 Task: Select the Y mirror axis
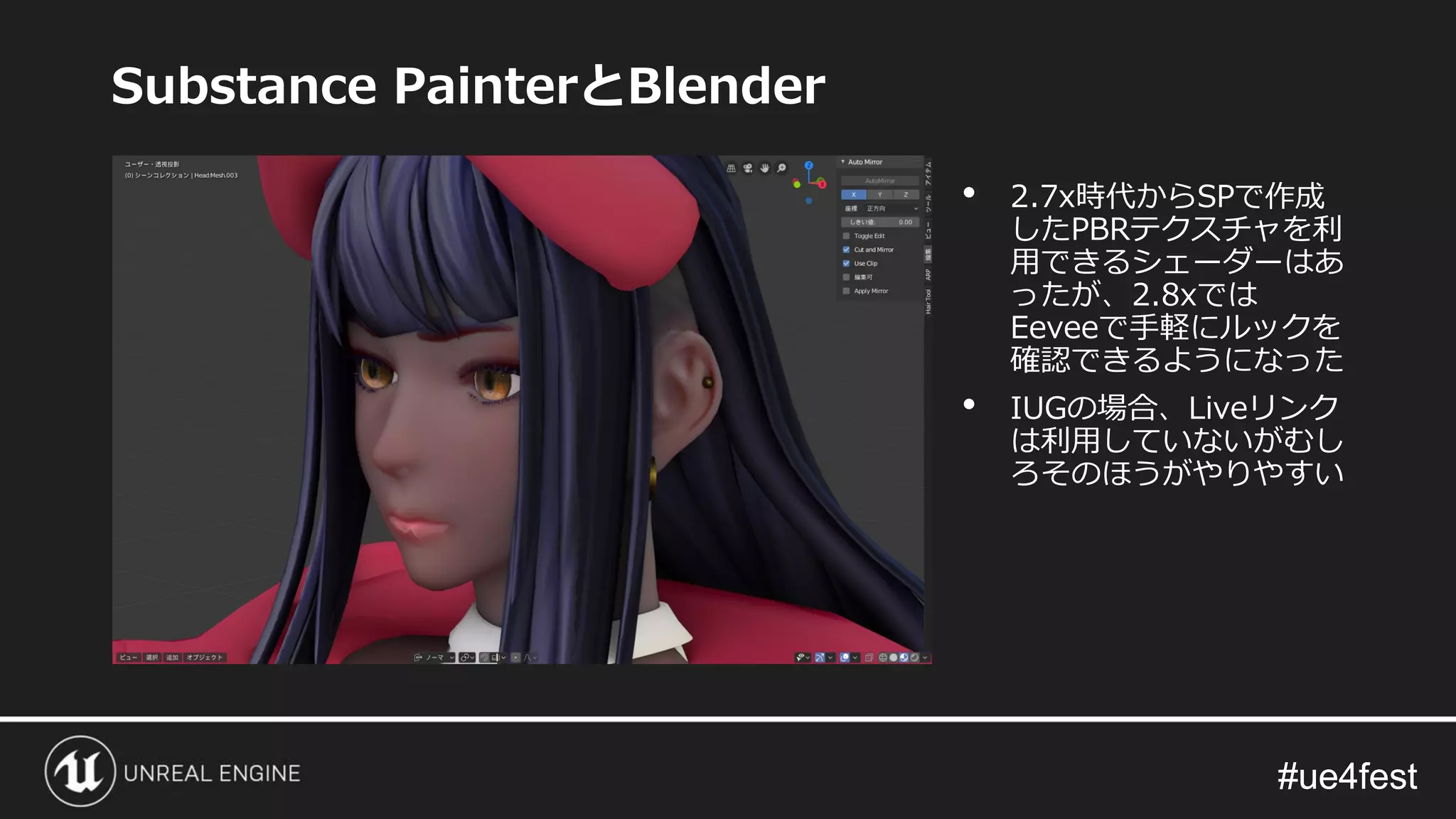coord(879,195)
